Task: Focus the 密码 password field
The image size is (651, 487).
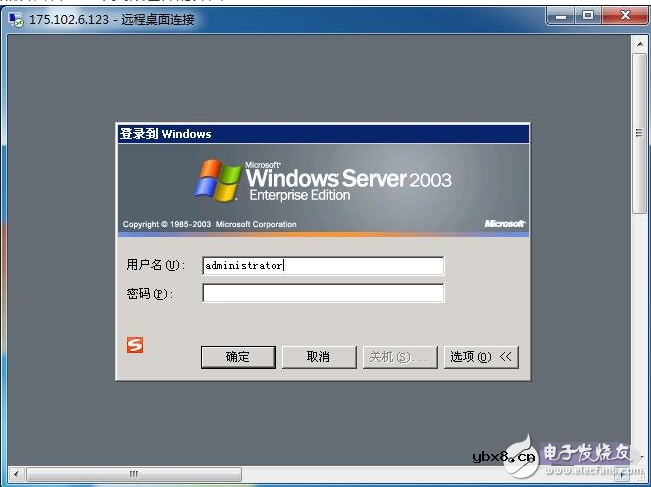Action: click(323, 293)
